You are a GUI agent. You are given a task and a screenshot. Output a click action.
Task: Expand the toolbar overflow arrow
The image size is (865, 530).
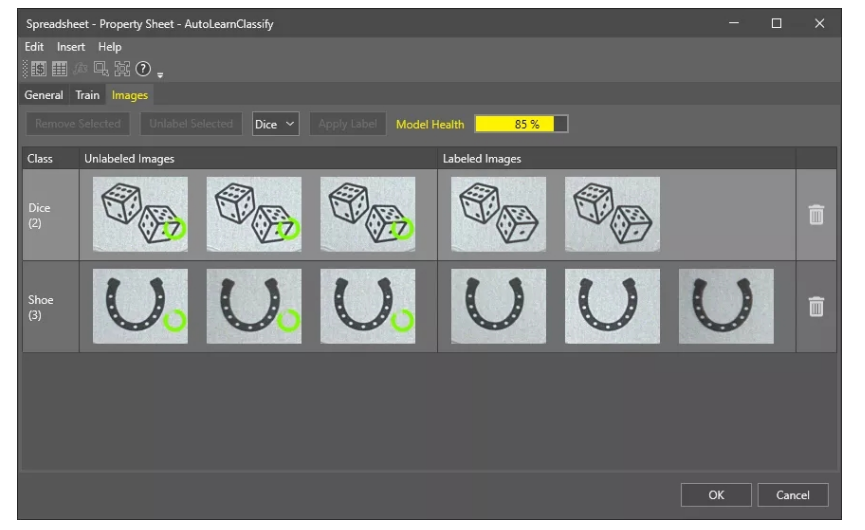click(159, 73)
